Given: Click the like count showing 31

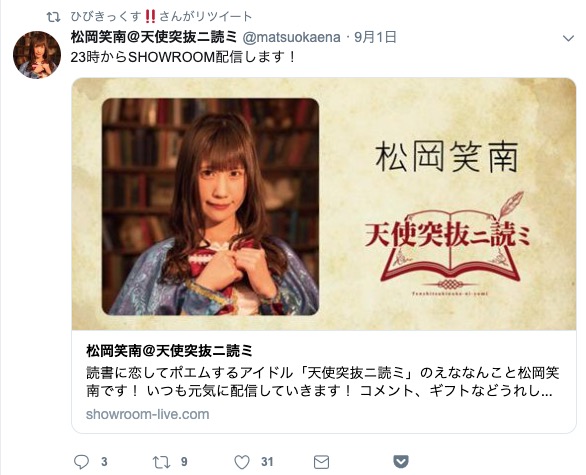Looking at the screenshot, I should coord(267,462).
